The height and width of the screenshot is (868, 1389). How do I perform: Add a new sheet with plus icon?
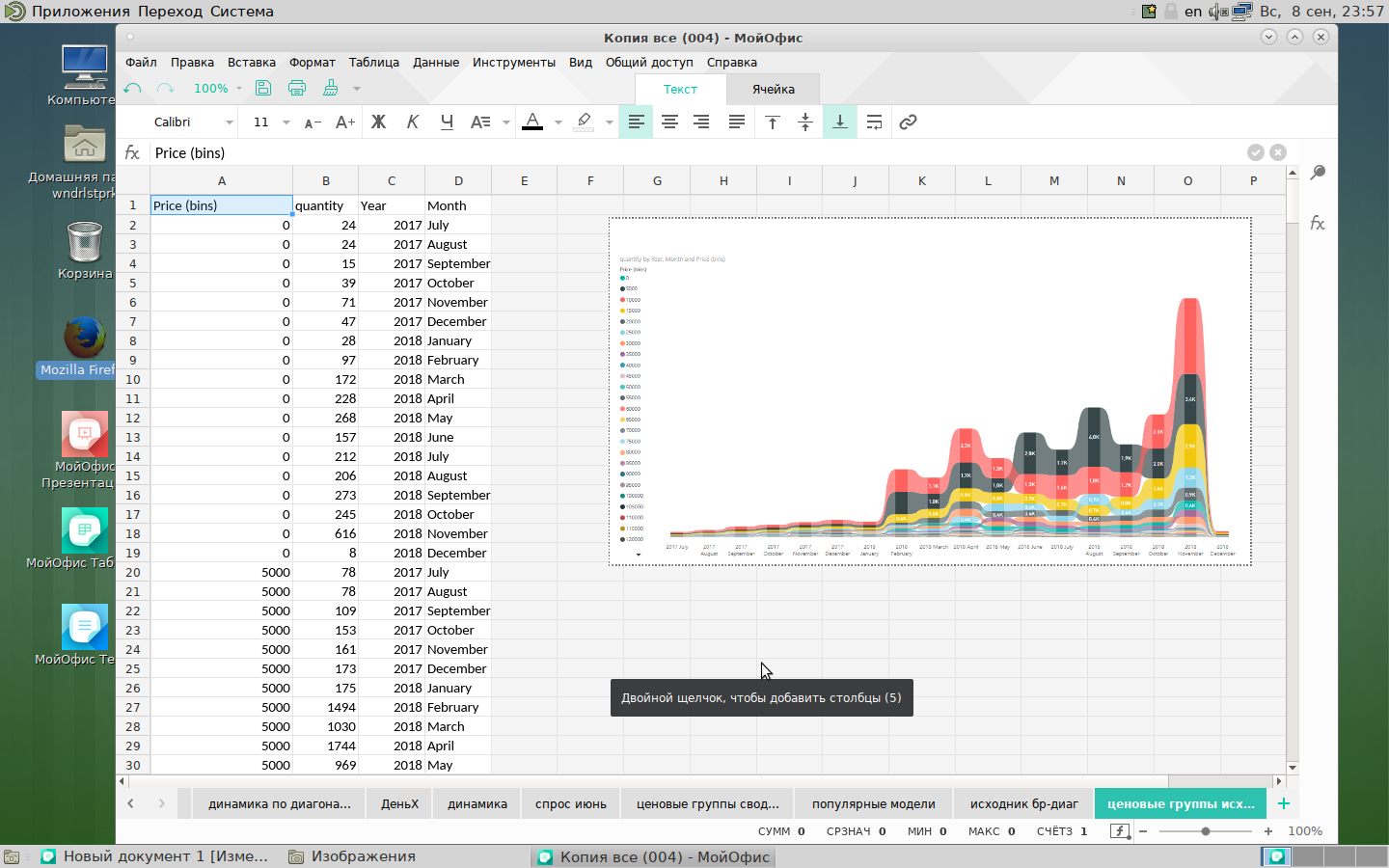click(1283, 803)
